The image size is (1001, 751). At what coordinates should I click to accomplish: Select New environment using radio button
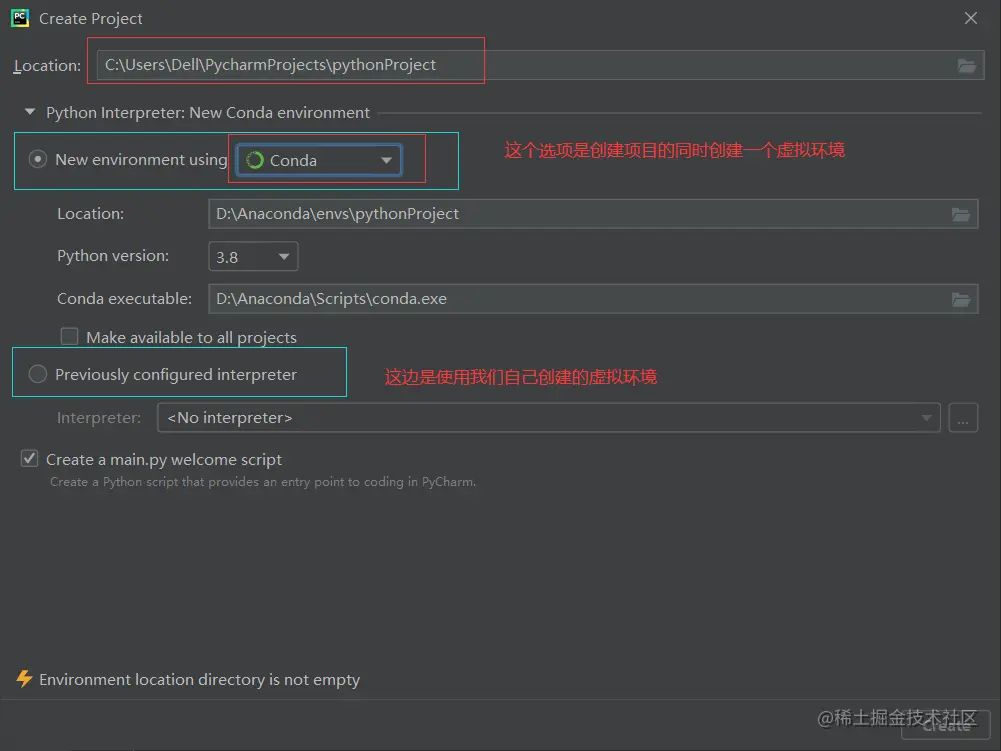tap(38, 159)
